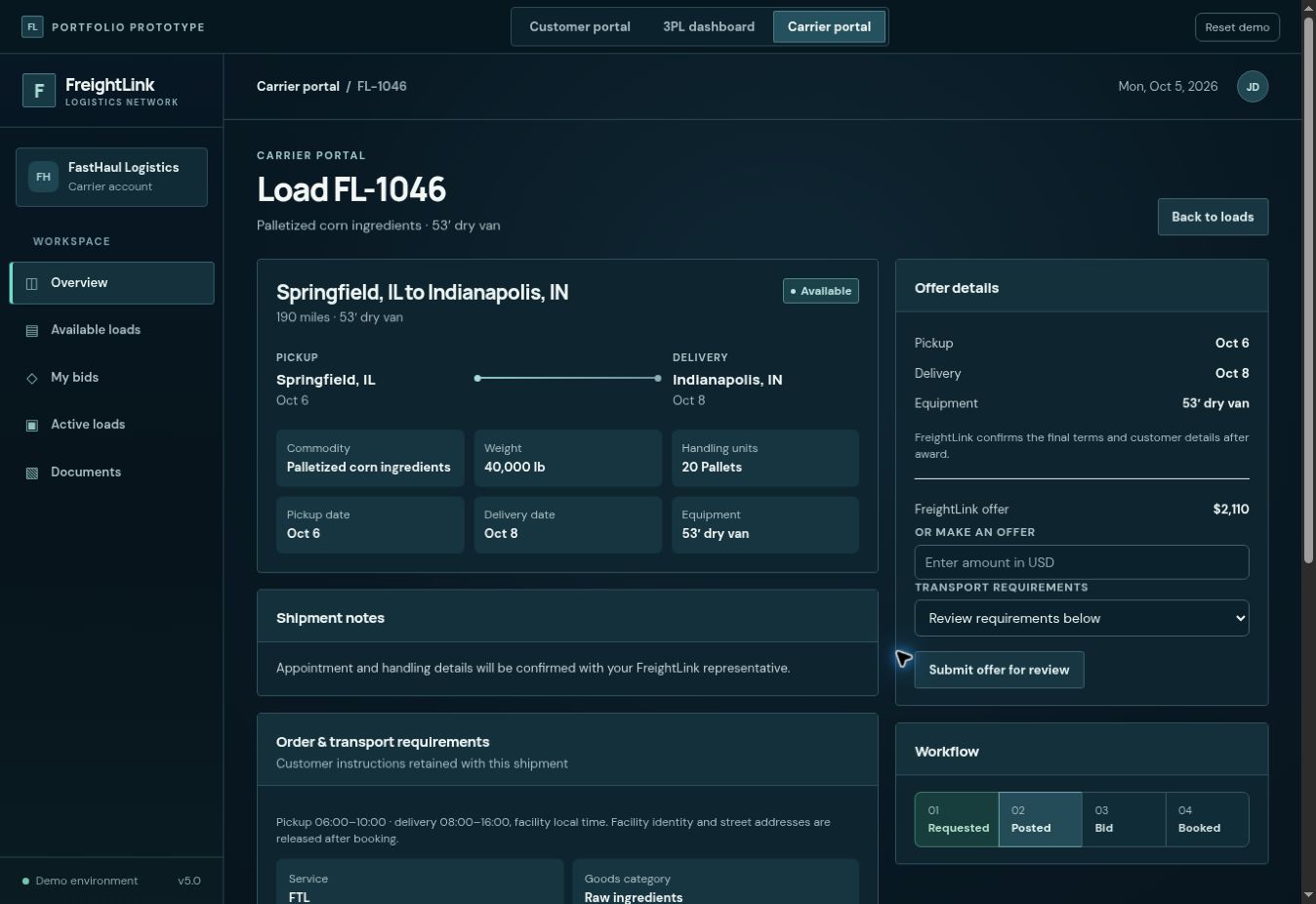Click the page vertical scrollbar thumb
The image size is (1316, 904).
coord(1308,289)
